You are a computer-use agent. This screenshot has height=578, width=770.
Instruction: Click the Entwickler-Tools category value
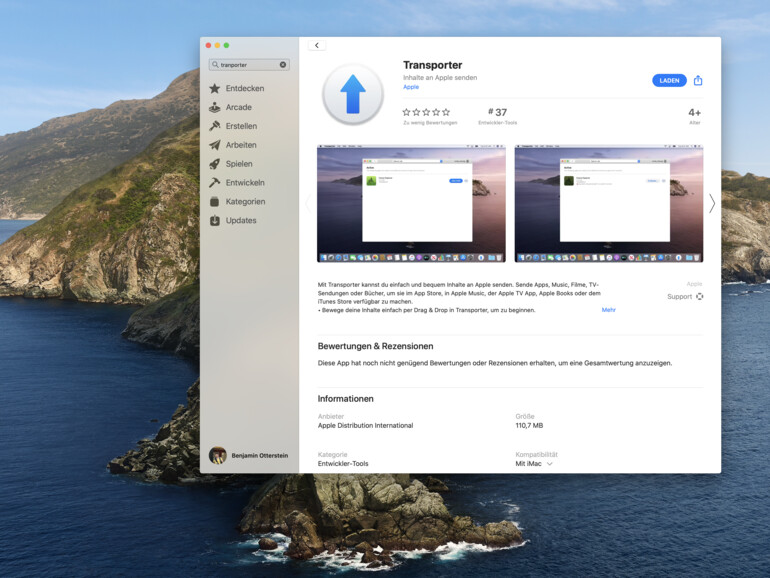coord(343,464)
